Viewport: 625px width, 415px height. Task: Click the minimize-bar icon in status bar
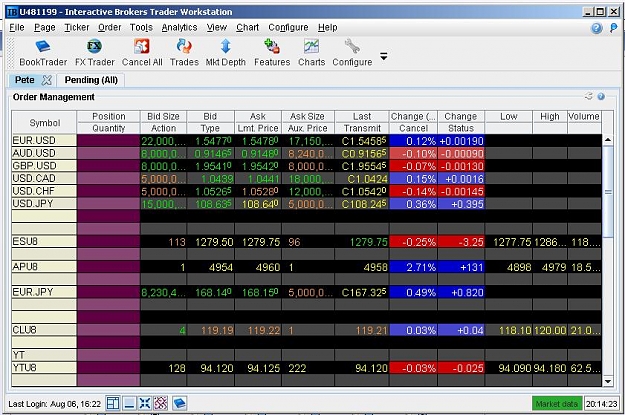(129, 403)
